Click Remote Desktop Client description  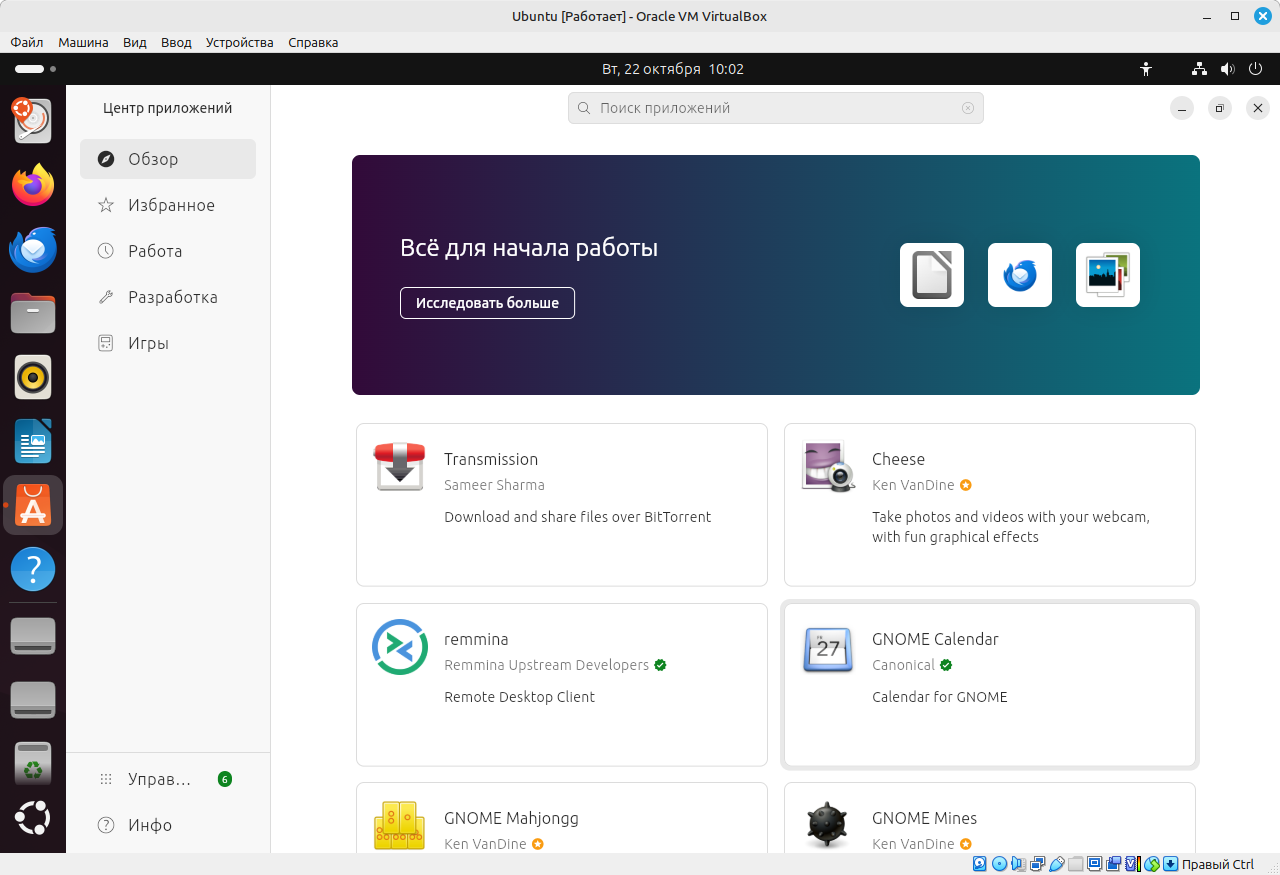point(519,697)
